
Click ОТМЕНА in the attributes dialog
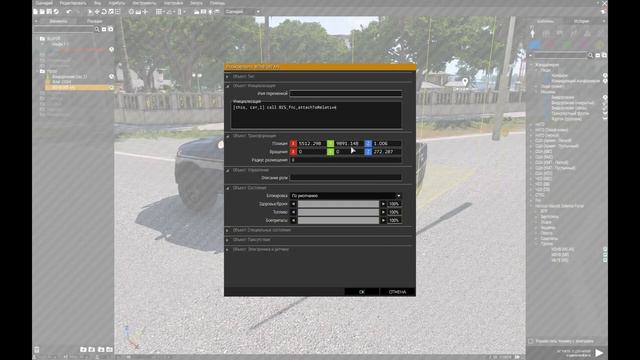(397, 292)
